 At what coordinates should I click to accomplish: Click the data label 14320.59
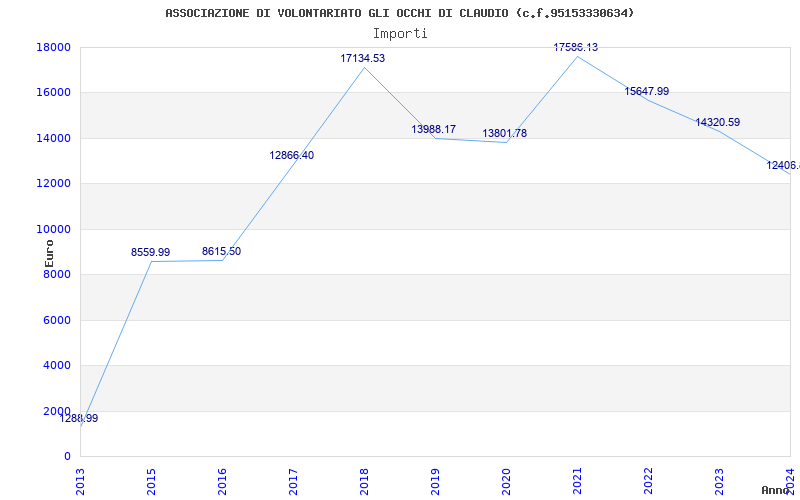pyautogui.click(x=718, y=122)
